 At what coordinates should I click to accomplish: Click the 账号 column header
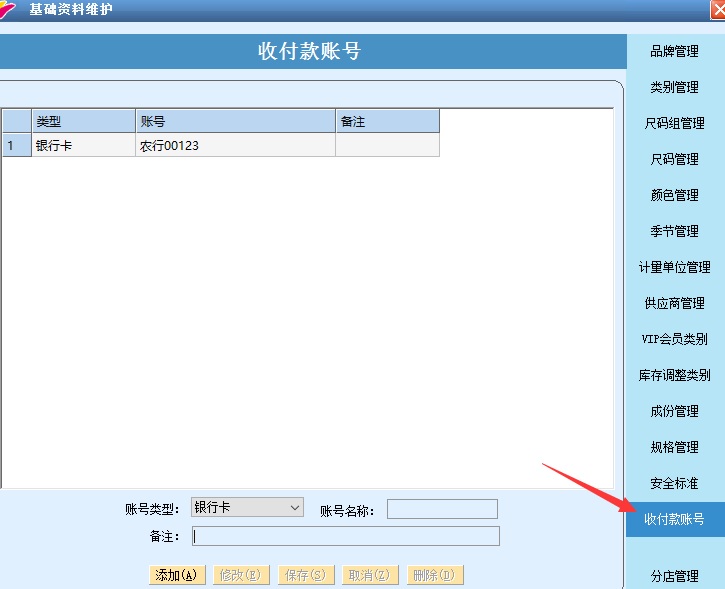tap(235, 121)
